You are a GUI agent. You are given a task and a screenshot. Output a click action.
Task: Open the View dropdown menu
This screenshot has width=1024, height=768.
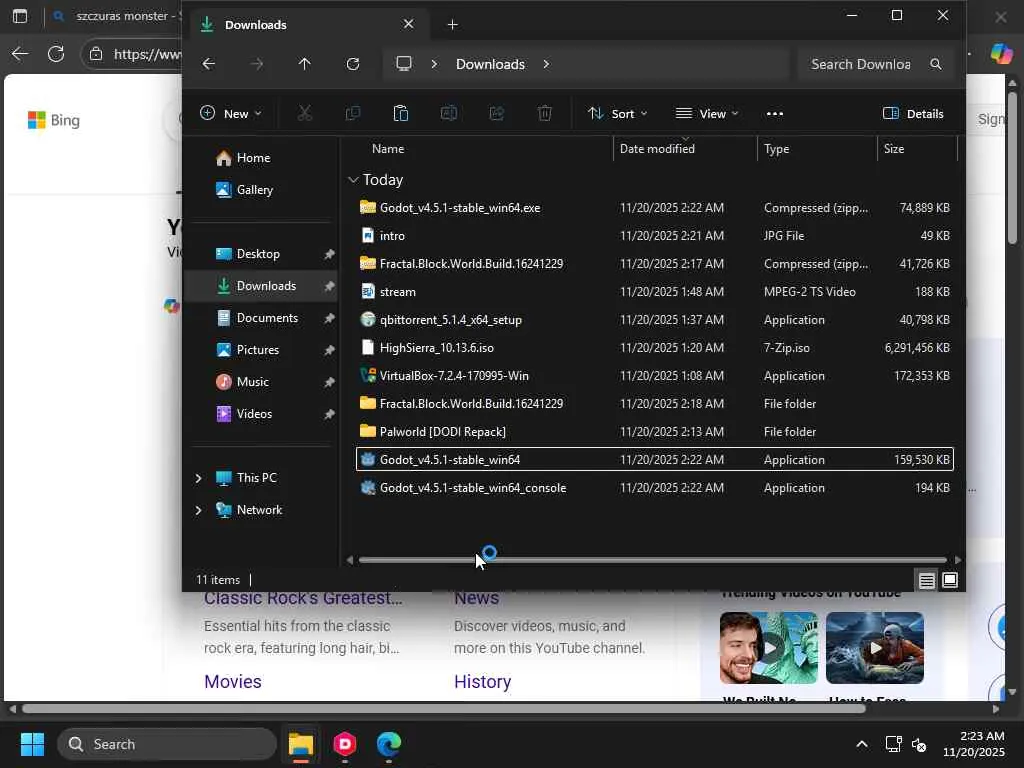[707, 113]
